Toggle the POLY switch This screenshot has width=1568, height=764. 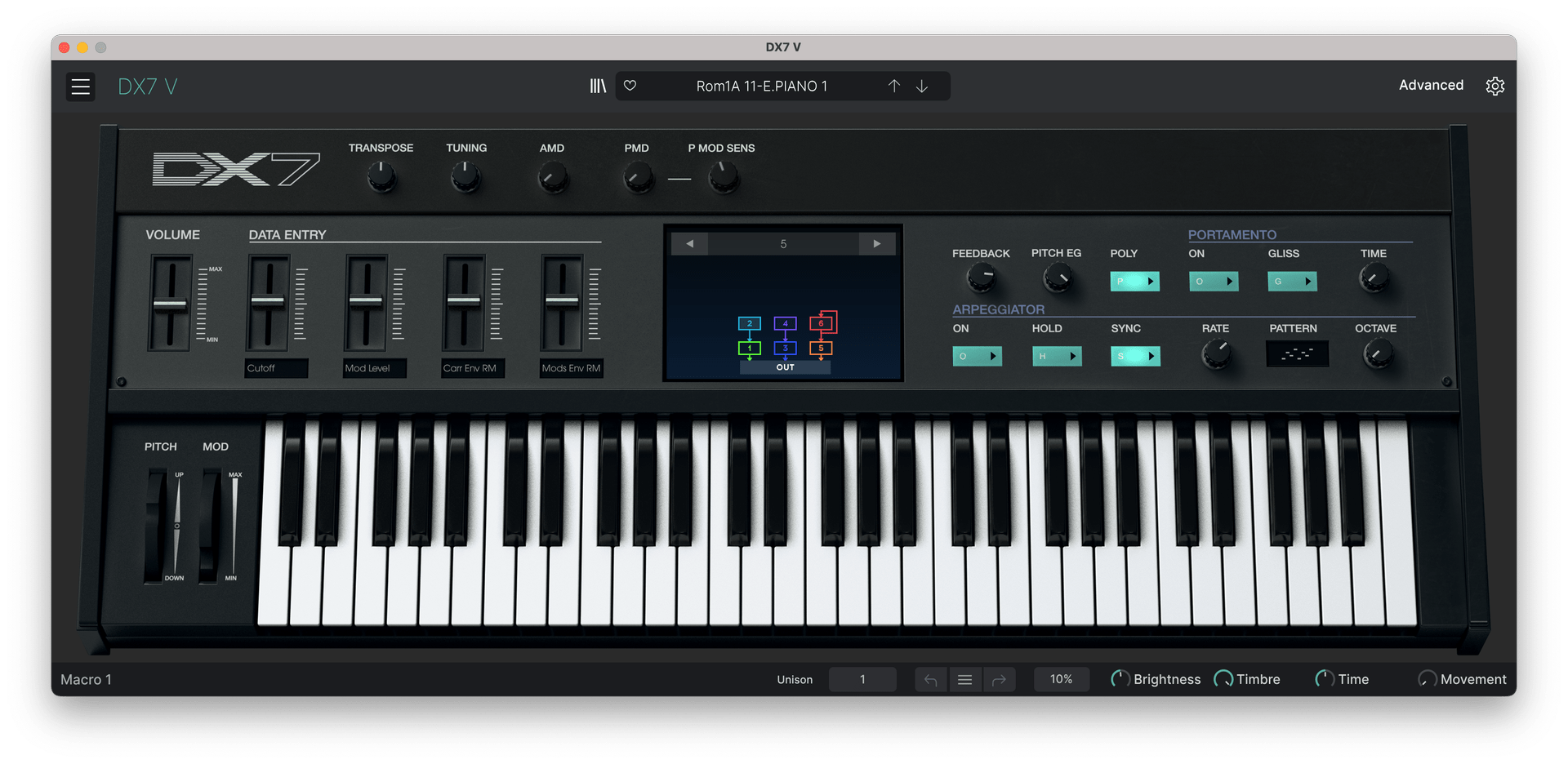pyautogui.click(x=1134, y=282)
